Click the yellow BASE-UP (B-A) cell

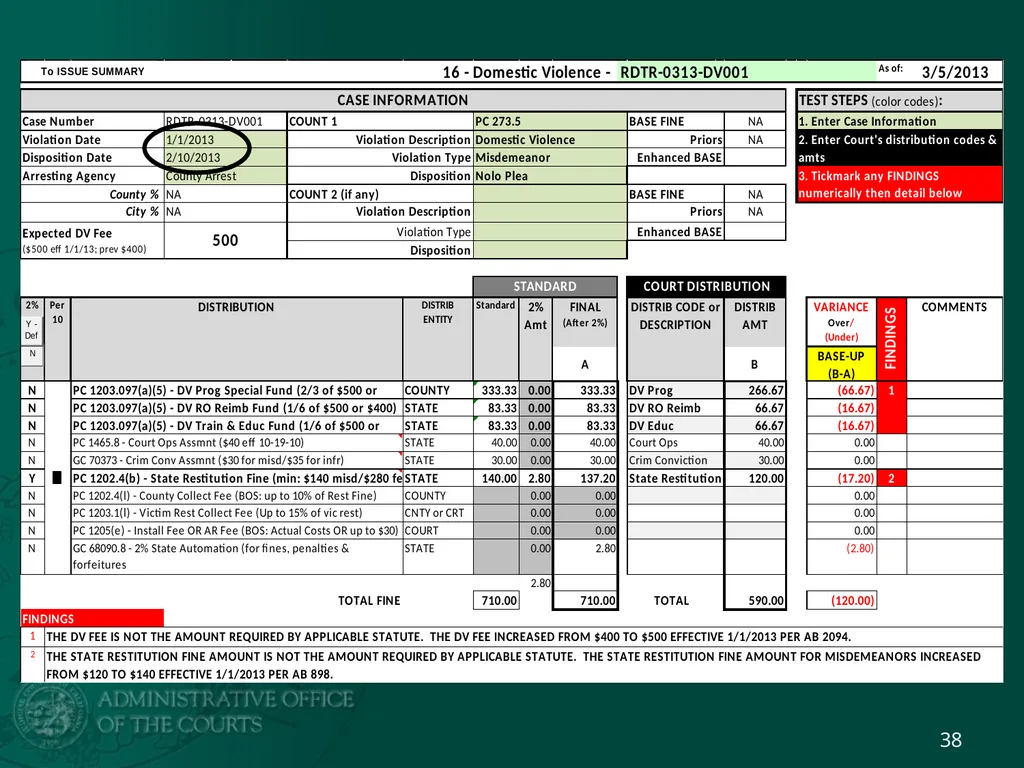point(840,364)
